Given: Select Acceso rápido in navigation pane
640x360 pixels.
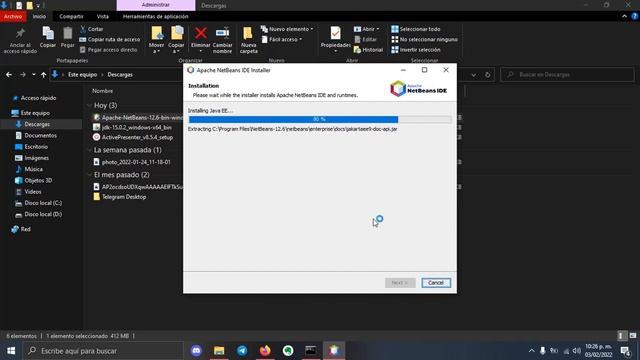Looking at the screenshot, I should [38, 98].
